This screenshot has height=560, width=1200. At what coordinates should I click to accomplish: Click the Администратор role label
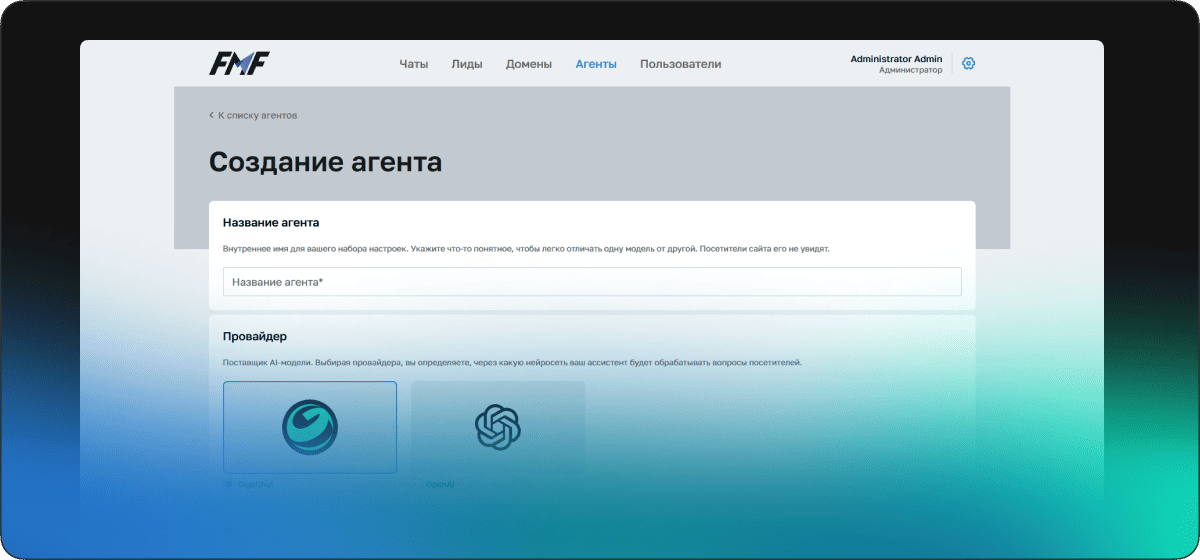(910, 71)
